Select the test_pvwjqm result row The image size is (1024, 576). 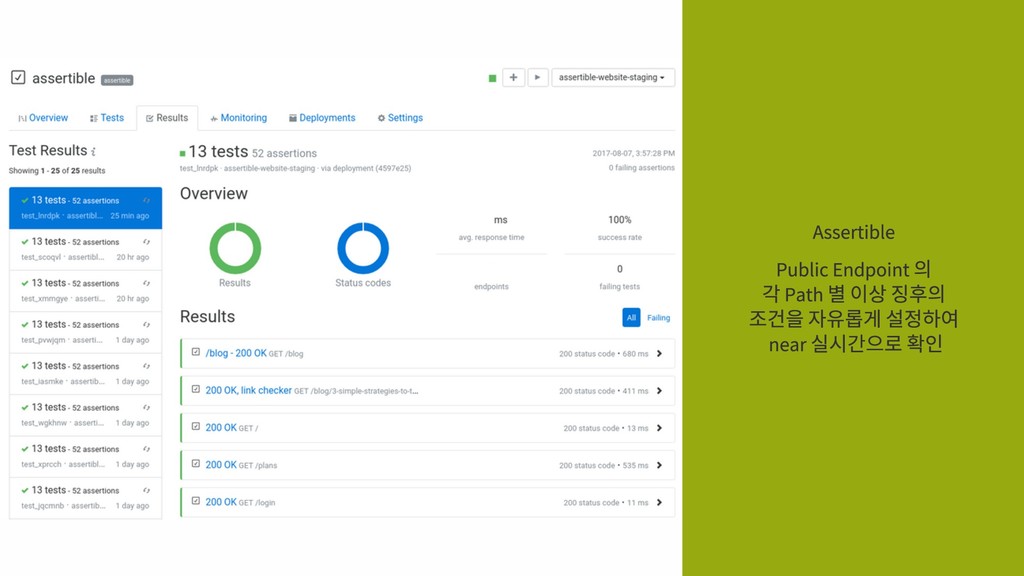click(x=86, y=332)
